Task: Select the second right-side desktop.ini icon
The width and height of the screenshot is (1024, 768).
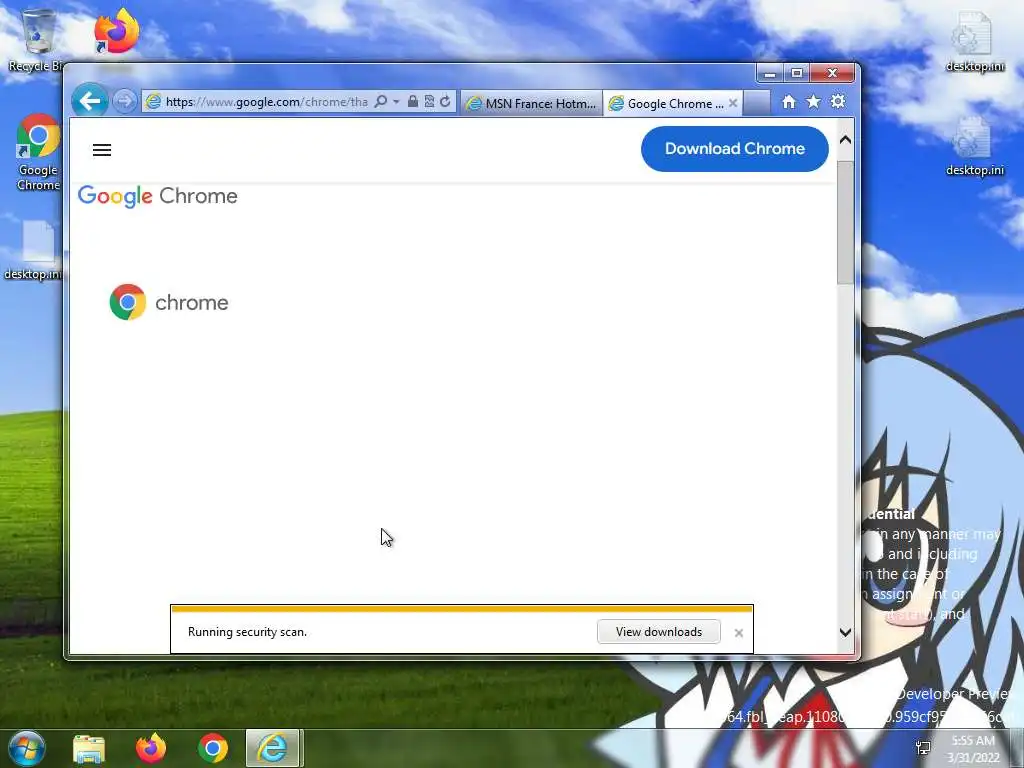Action: [x=974, y=145]
